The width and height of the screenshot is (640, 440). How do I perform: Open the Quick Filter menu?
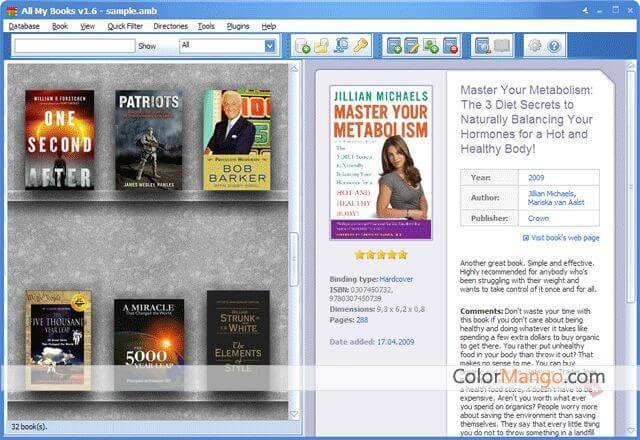click(x=125, y=26)
